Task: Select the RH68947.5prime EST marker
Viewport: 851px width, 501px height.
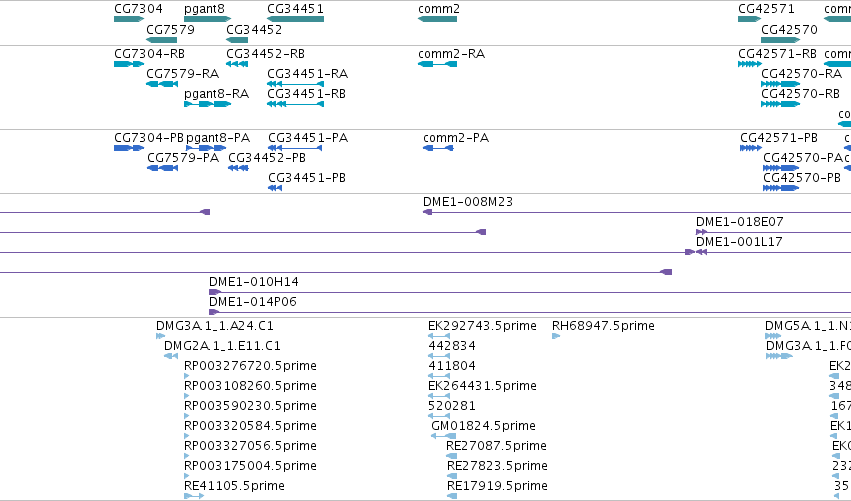Action: point(556,337)
